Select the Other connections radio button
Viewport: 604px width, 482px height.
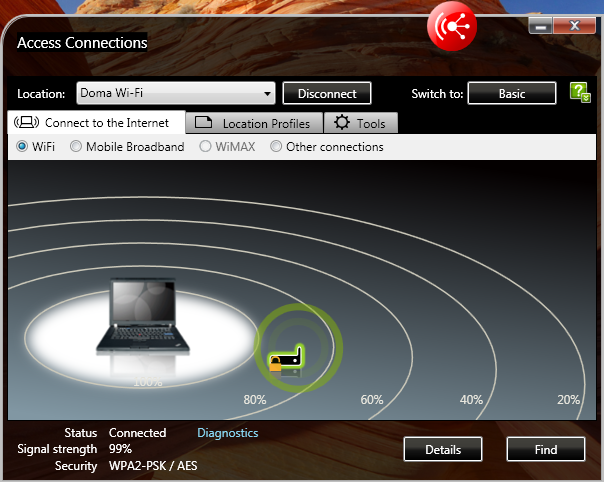click(x=276, y=147)
